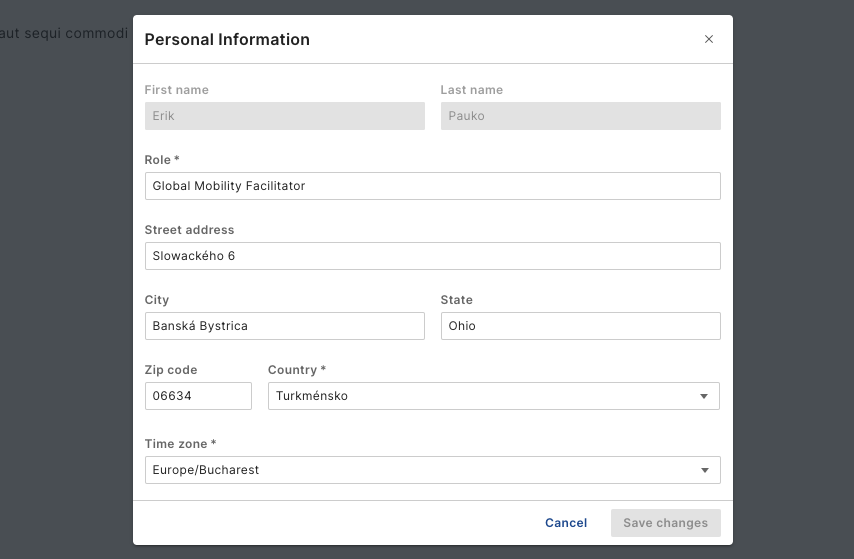Viewport: 854px width, 559px height.
Task: Click the Save changes button
Action: pyautogui.click(x=665, y=523)
